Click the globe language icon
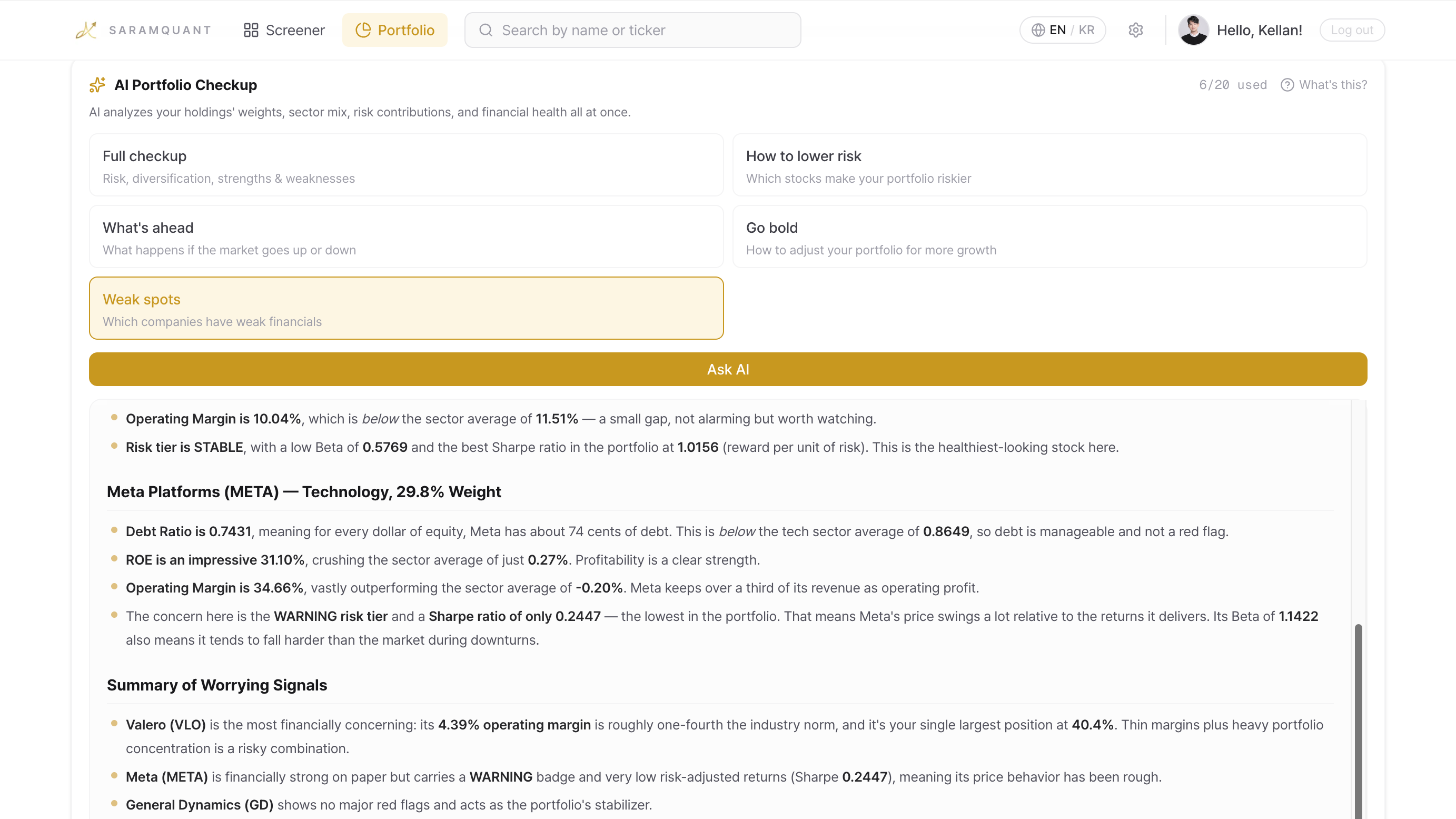The height and width of the screenshot is (819, 1456). pos(1038,30)
